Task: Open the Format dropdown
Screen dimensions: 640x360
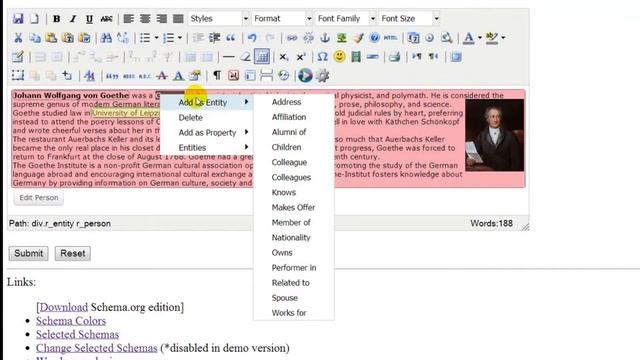Action: (x=282, y=19)
